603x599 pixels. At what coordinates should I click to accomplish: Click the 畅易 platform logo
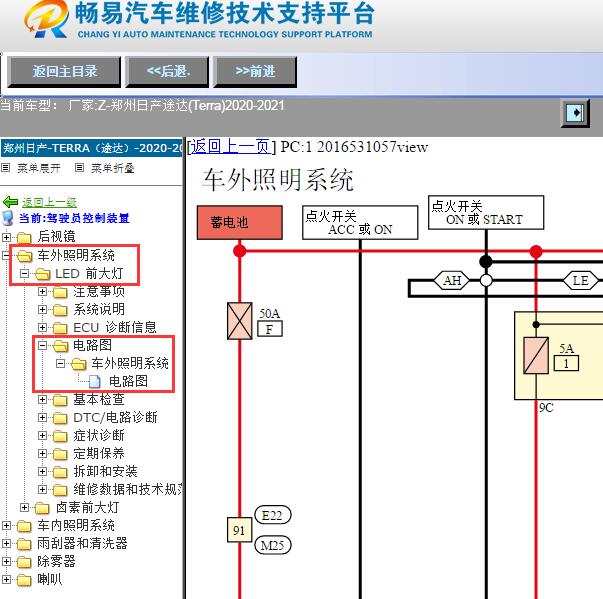coord(45,20)
